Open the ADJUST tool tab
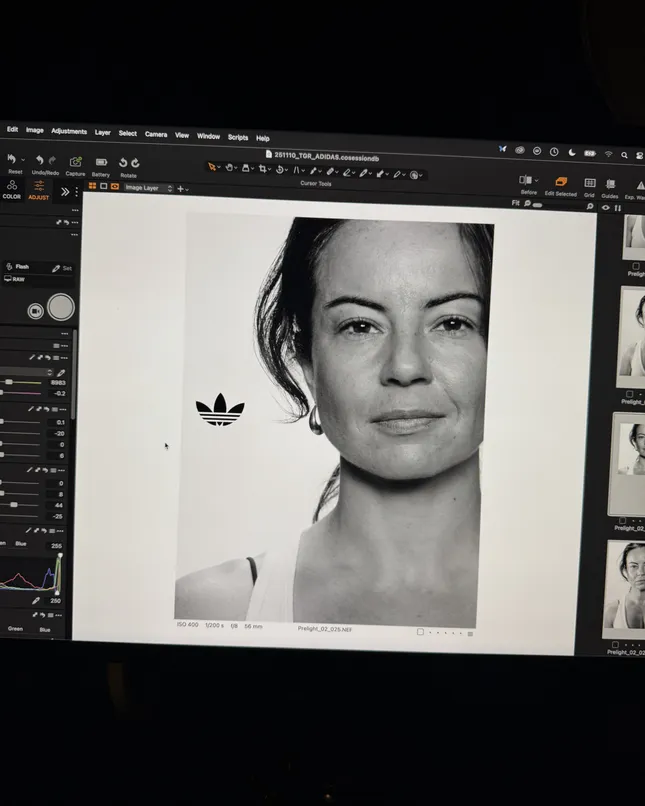 click(39, 190)
